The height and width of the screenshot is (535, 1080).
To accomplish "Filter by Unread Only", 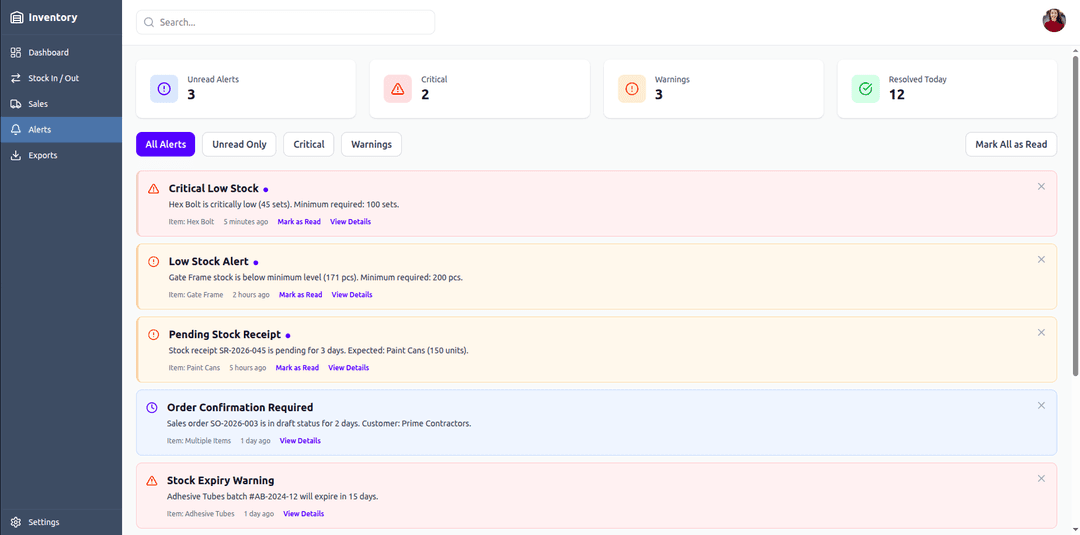I will [x=239, y=144].
